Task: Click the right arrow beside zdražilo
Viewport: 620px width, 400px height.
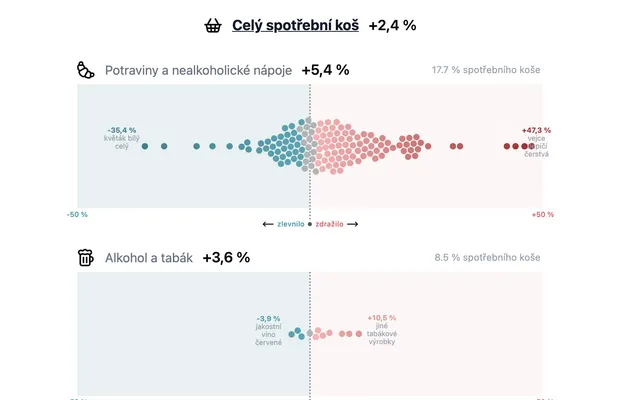Action: pyautogui.click(x=352, y=224)
